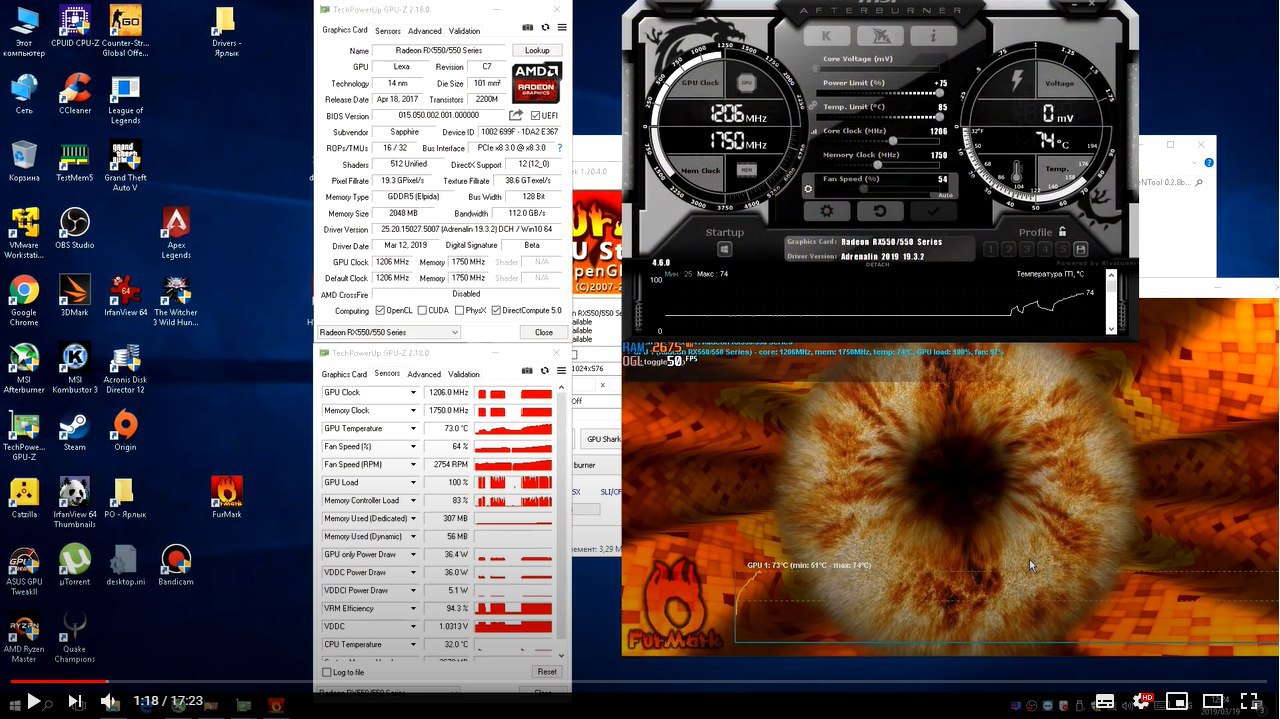Launch MSI Kombustor 3 desktop icon
The image size is (1280, 719).
pos(74,368)
